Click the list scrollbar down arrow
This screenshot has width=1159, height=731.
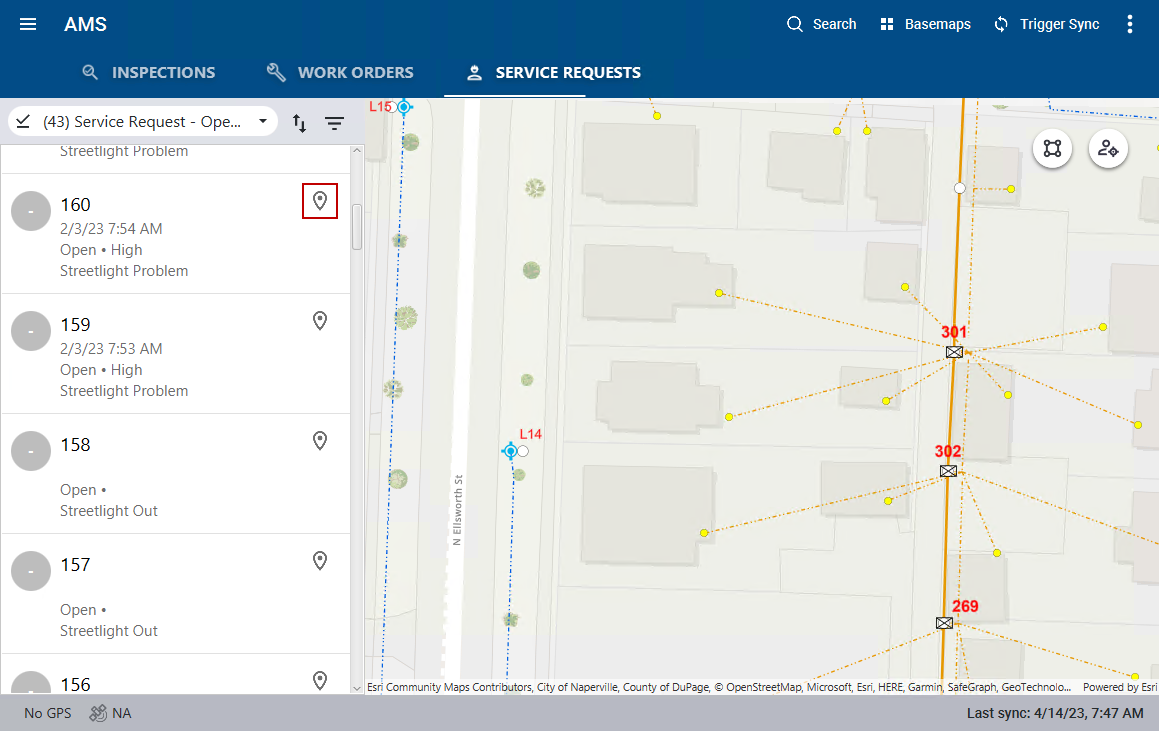click(x=357, y=687)
